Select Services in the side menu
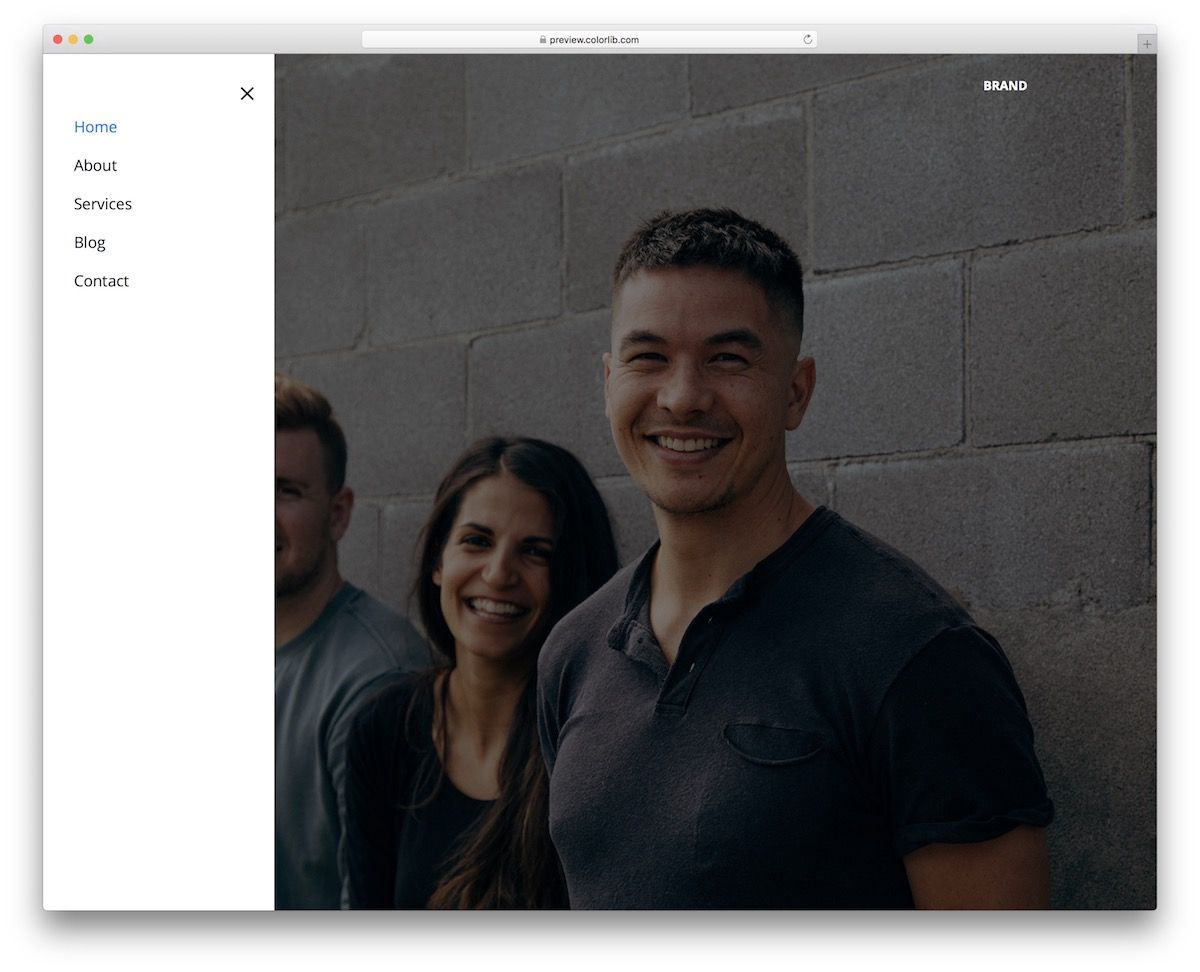 click(103, 204)
